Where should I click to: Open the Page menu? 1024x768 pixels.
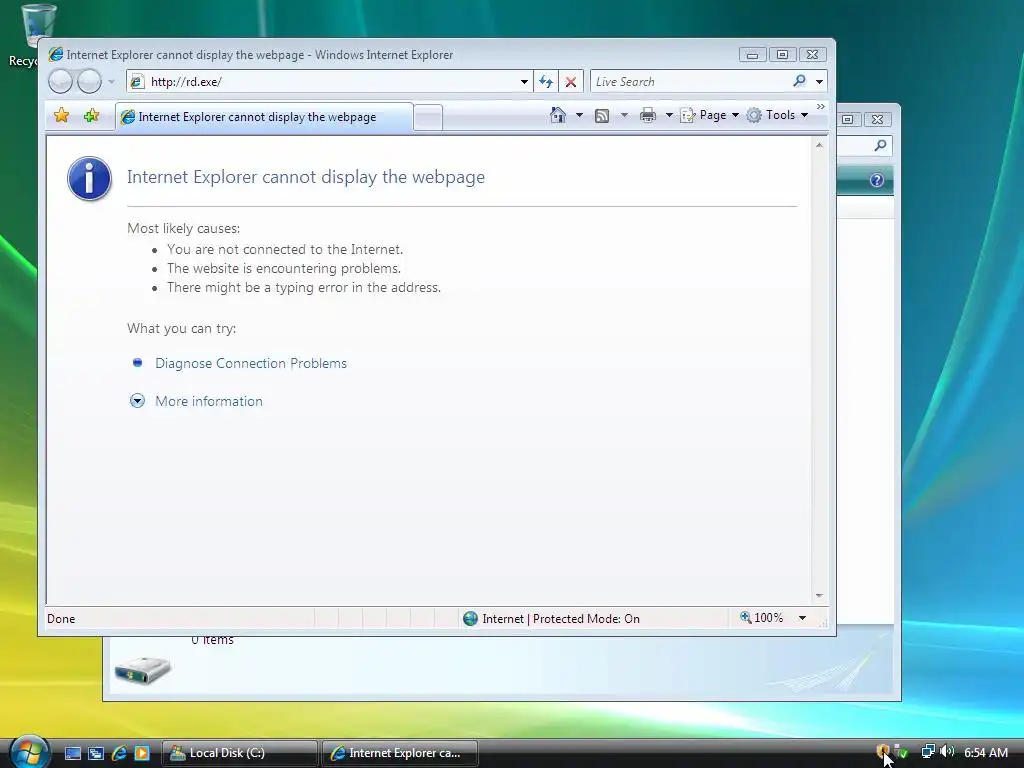point(710,115)
